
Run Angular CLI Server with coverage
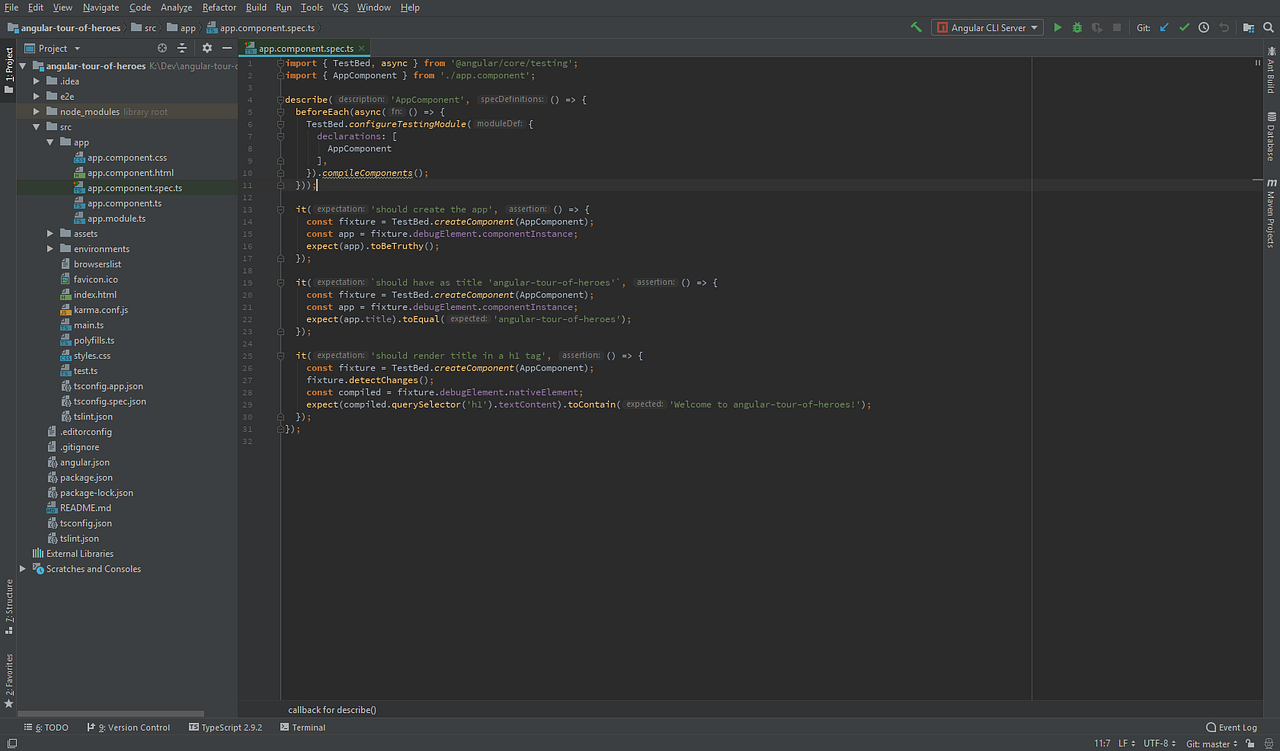coord(1097,27)
